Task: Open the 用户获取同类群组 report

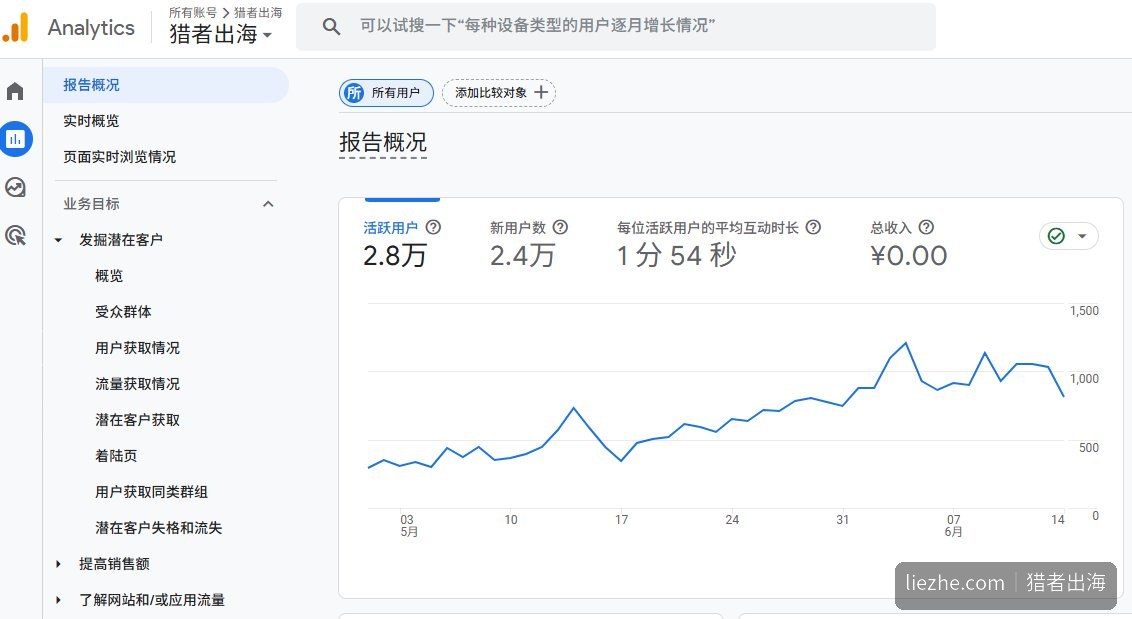Action: (152, 492)
